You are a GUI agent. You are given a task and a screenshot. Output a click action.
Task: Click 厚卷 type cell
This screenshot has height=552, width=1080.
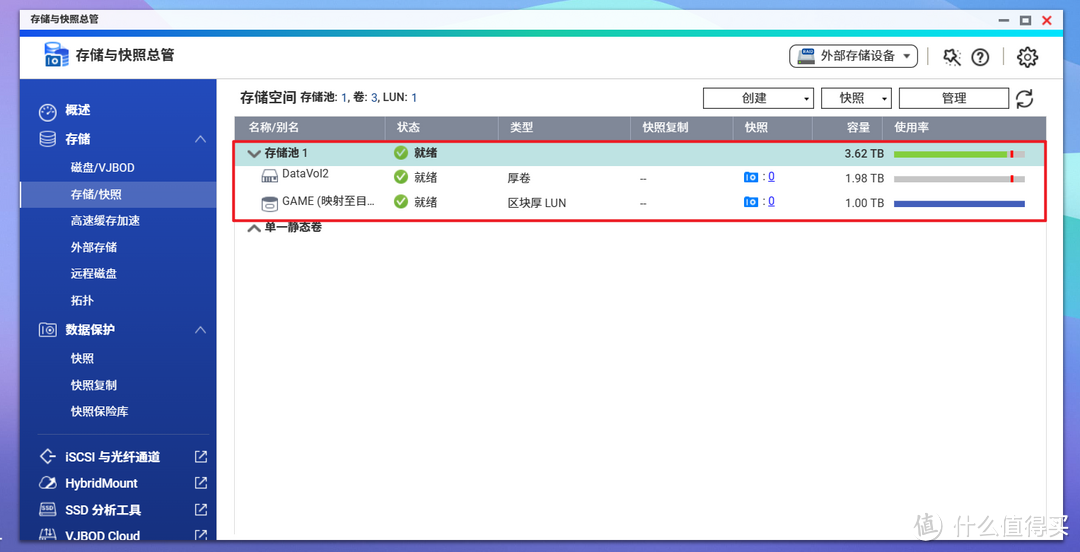coord(519,178)
